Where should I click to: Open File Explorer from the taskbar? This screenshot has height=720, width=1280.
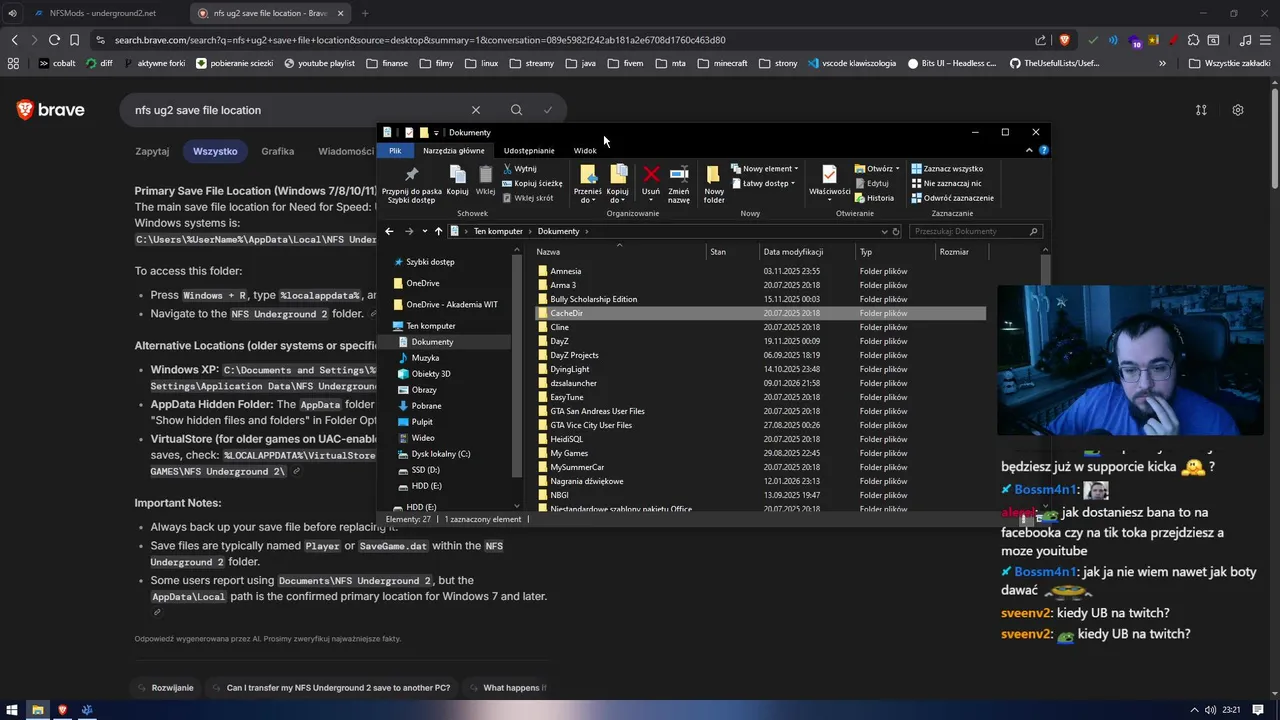[x=37, y=710]
